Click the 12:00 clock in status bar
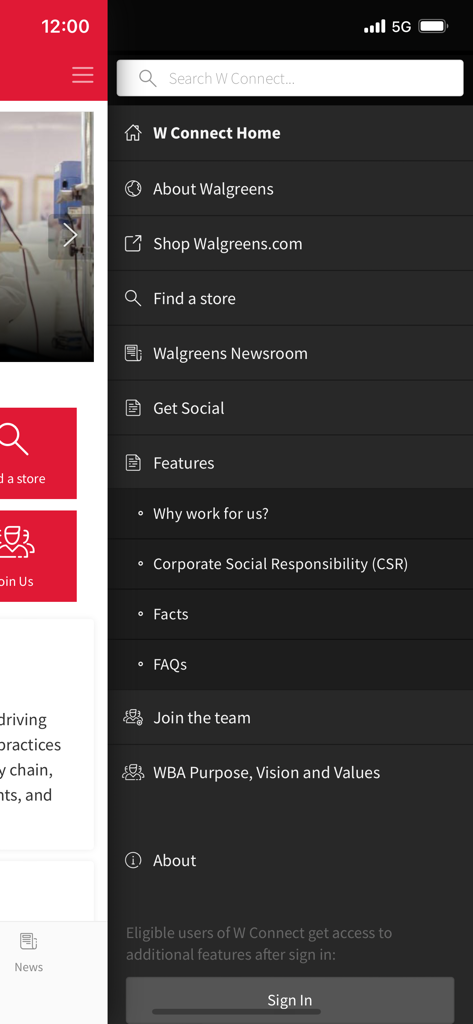 click(x=65, y=27)
